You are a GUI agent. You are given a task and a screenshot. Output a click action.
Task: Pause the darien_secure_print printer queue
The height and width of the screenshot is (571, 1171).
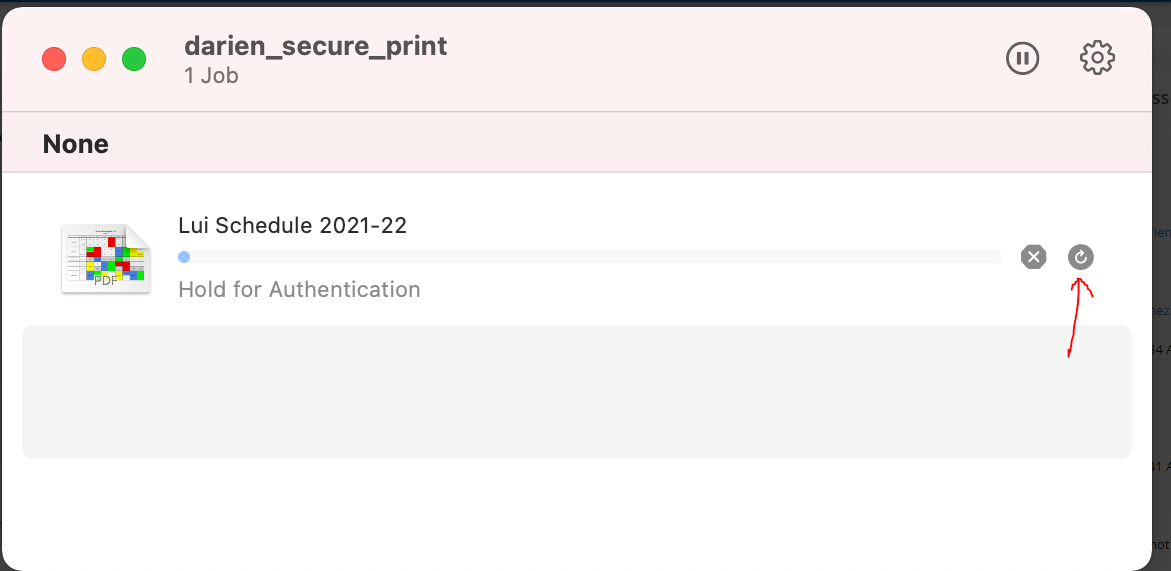tap(1022, 58)
